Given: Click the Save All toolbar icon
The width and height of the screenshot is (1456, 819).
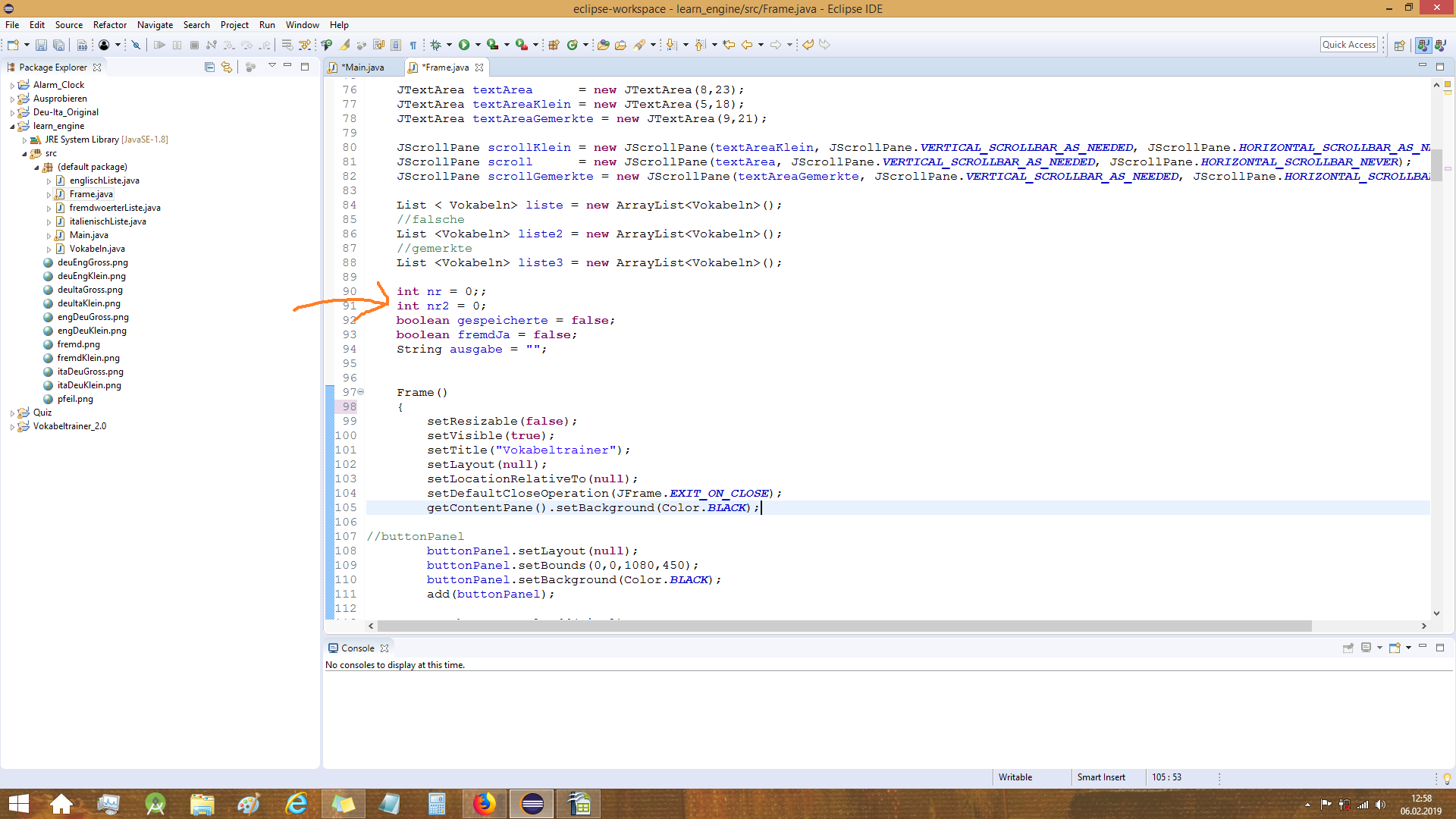Looking at the screenshot, I should [58, 44].
